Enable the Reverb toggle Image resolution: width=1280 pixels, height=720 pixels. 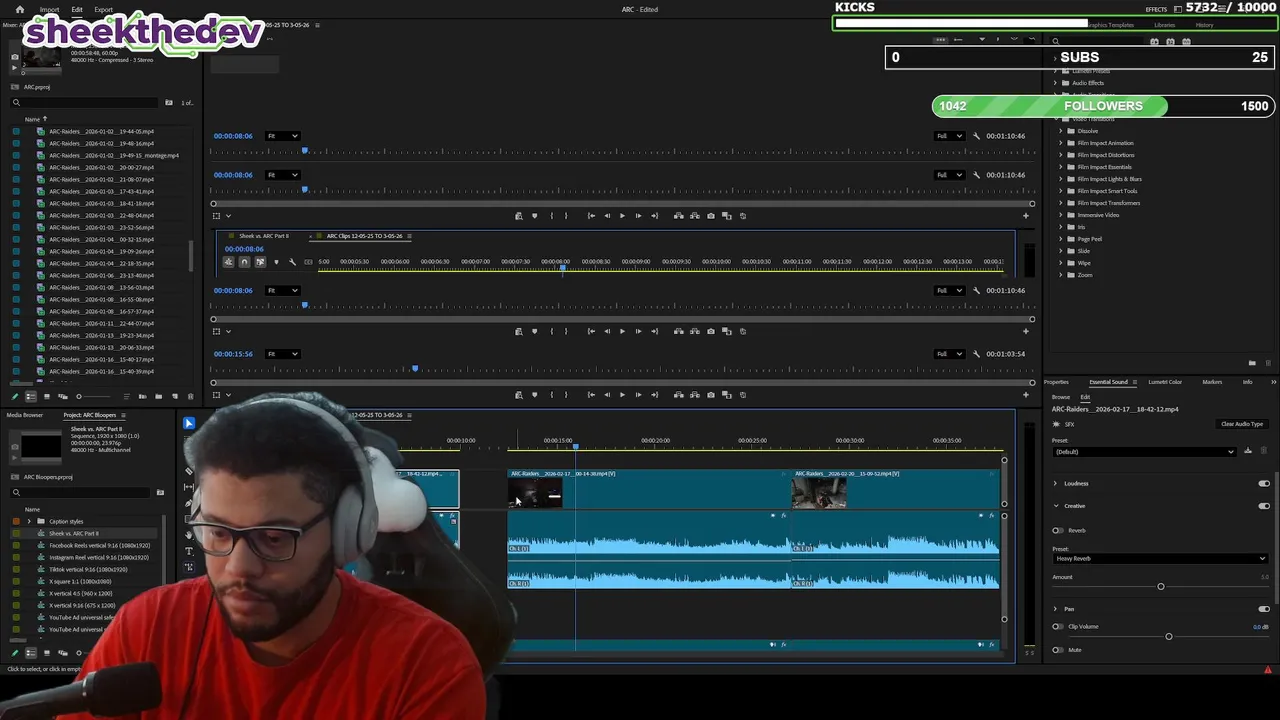tap(1058, 531)
